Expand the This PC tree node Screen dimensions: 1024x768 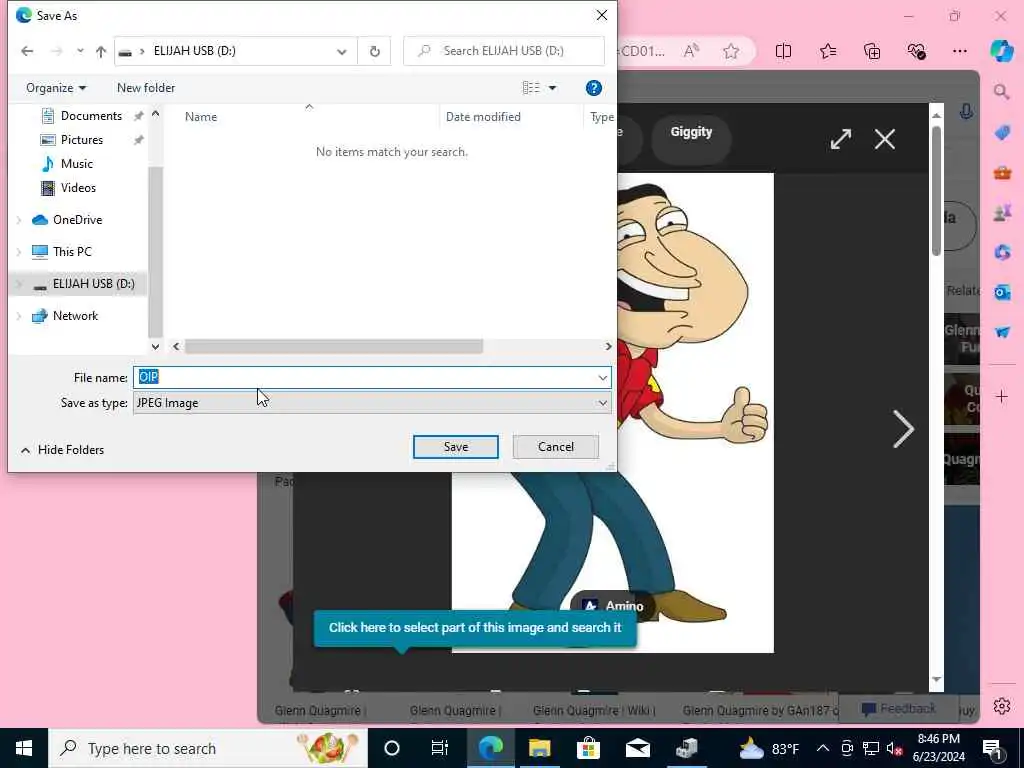[x=19, y=252]
